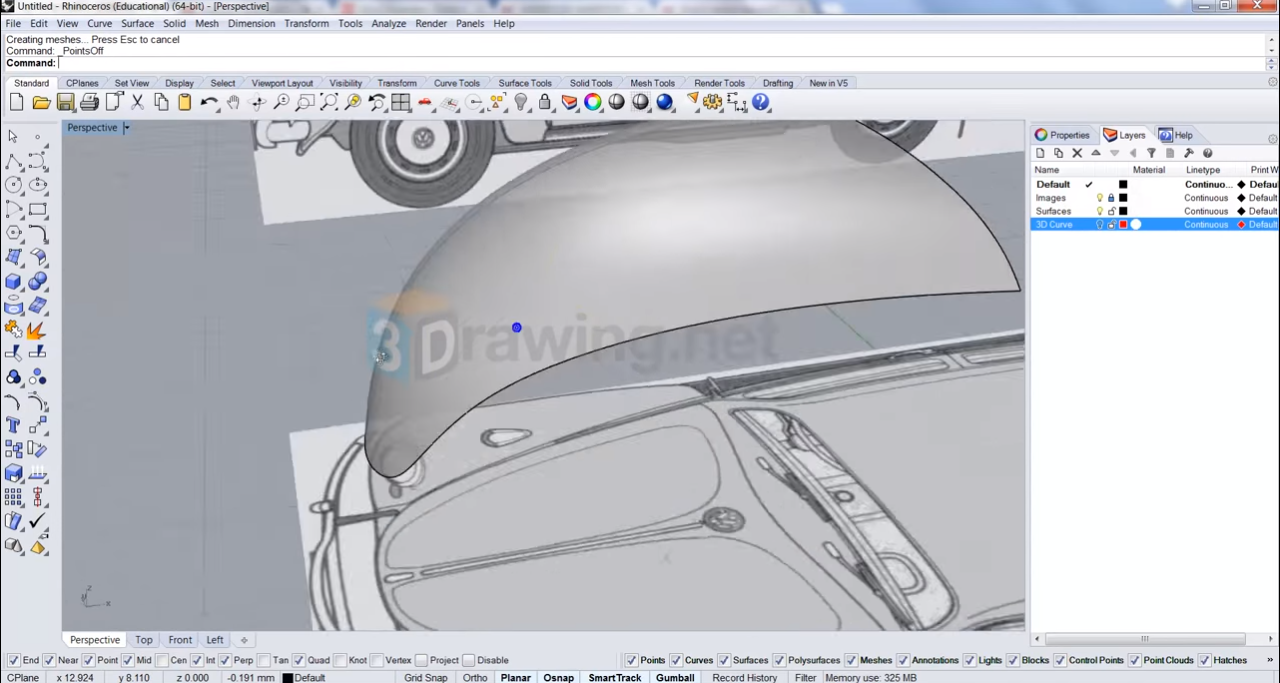Toggle the Near osnap checkbox
The image size is (1280, 683).
[x=49, y=660]
